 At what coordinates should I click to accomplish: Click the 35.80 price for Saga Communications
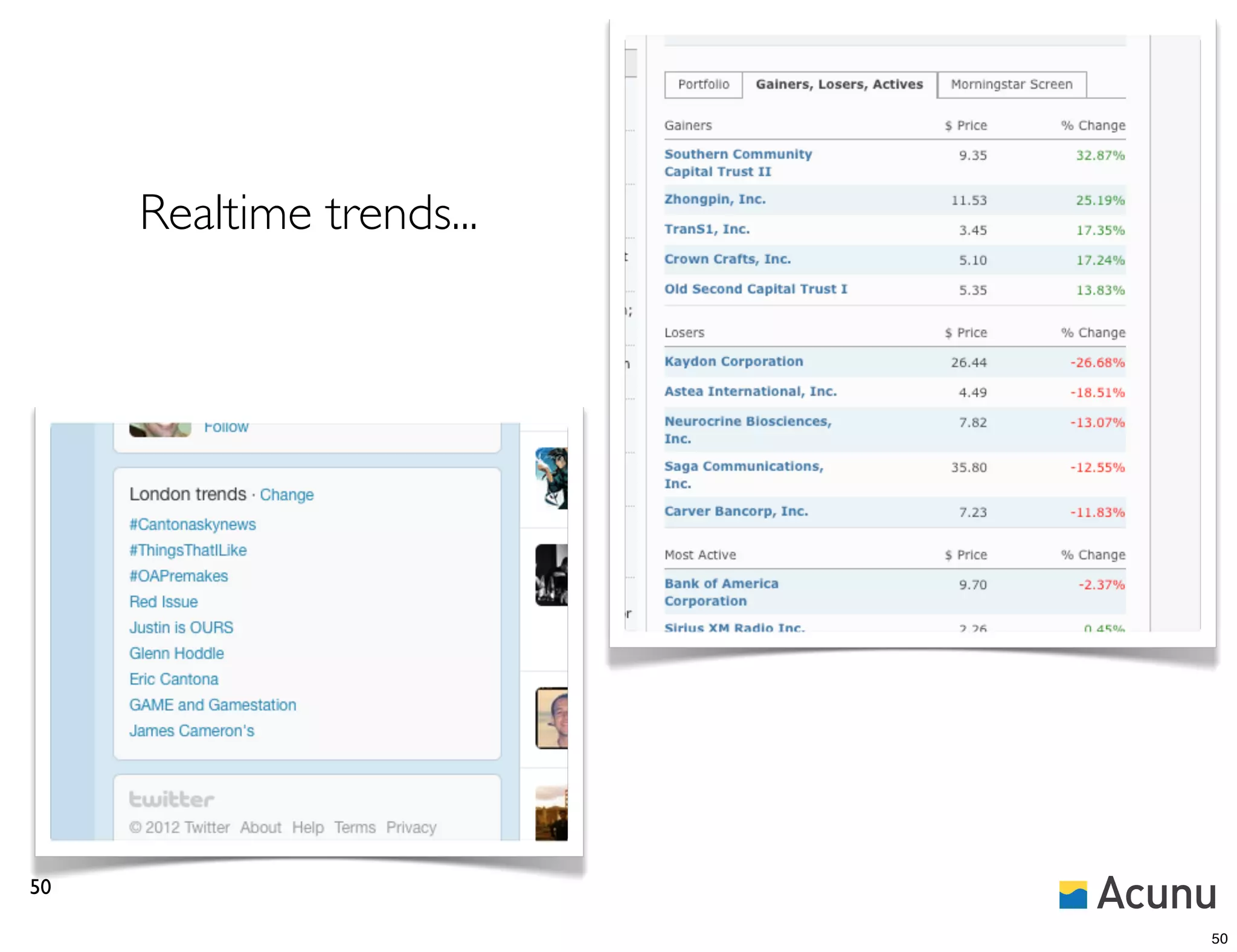969,468
